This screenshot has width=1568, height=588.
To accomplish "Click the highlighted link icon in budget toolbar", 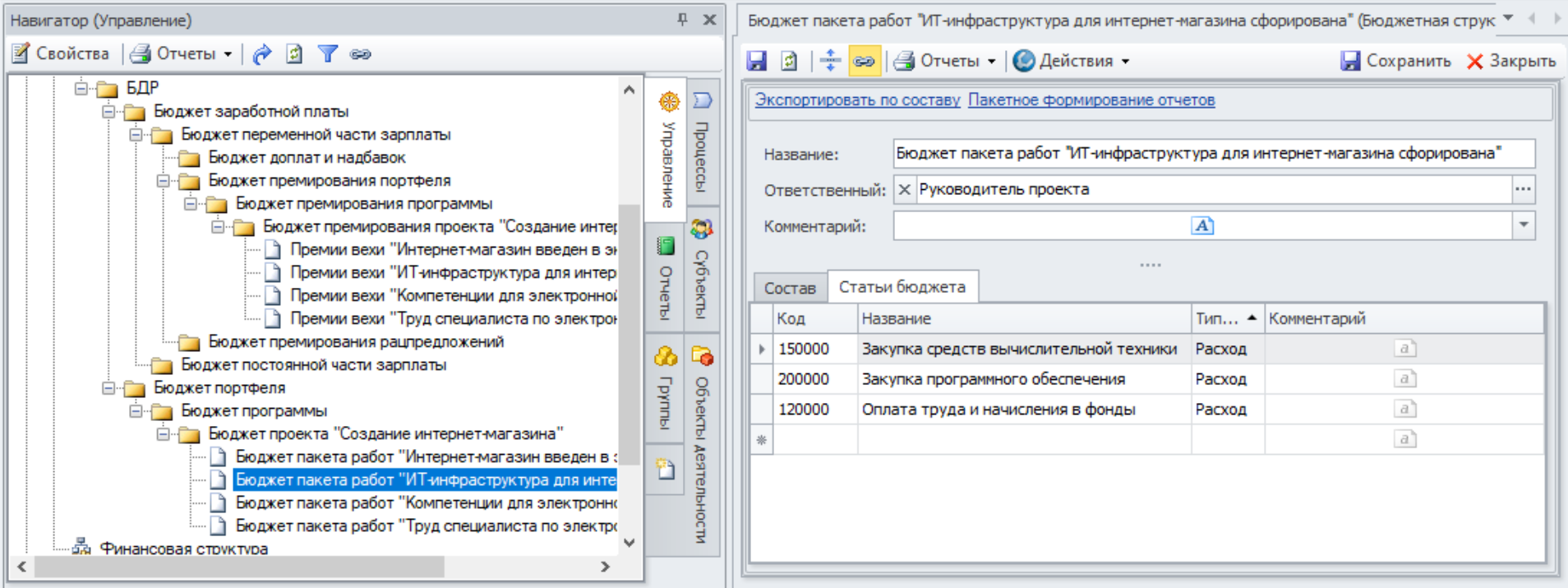I will [x=863, y=61].
